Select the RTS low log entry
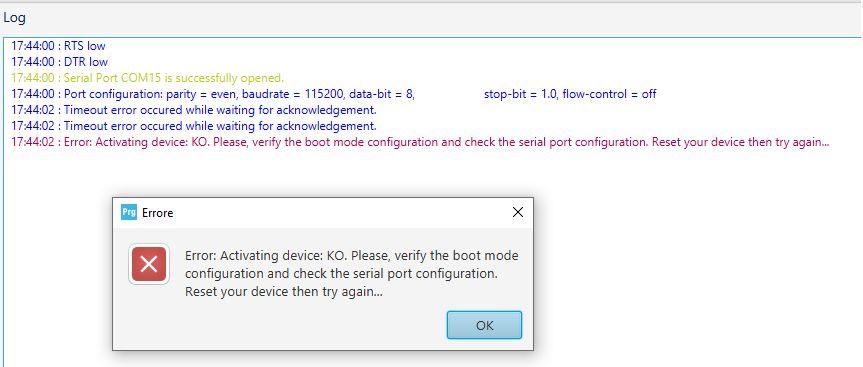The height and width of the screenshot is (367, 863). [x=58, y=46]
